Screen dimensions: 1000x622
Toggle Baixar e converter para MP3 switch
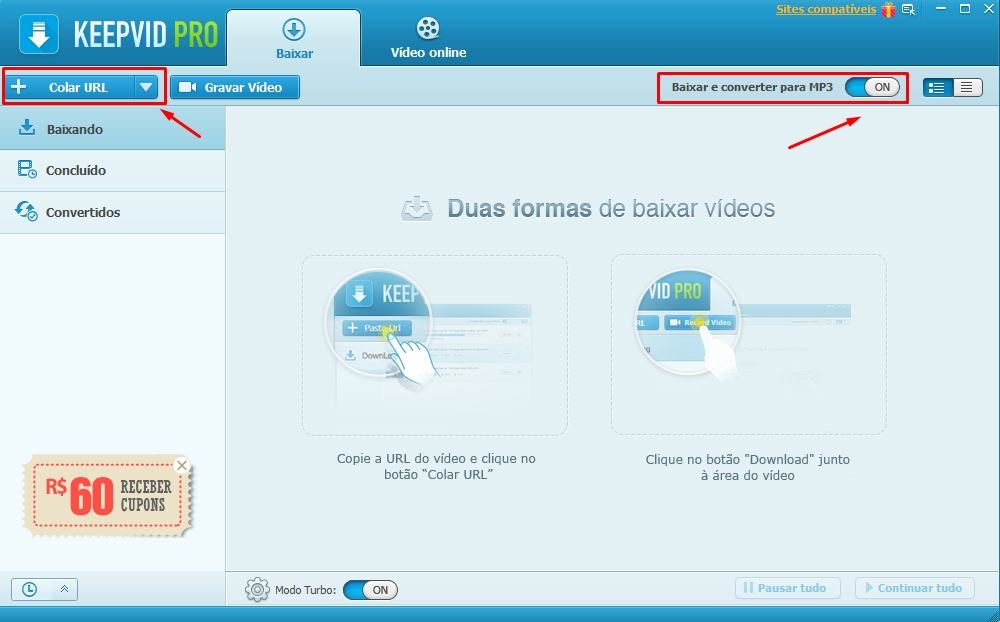[872, 87]
